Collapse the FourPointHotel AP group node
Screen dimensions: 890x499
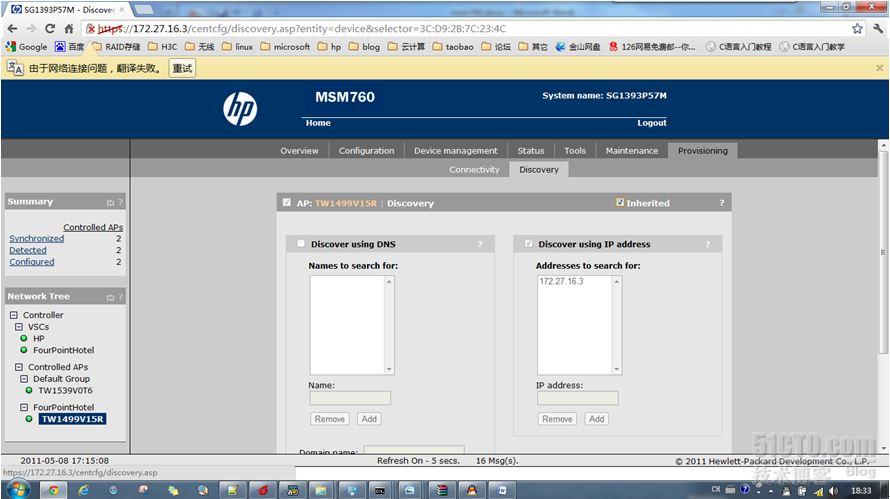(24, 407)
